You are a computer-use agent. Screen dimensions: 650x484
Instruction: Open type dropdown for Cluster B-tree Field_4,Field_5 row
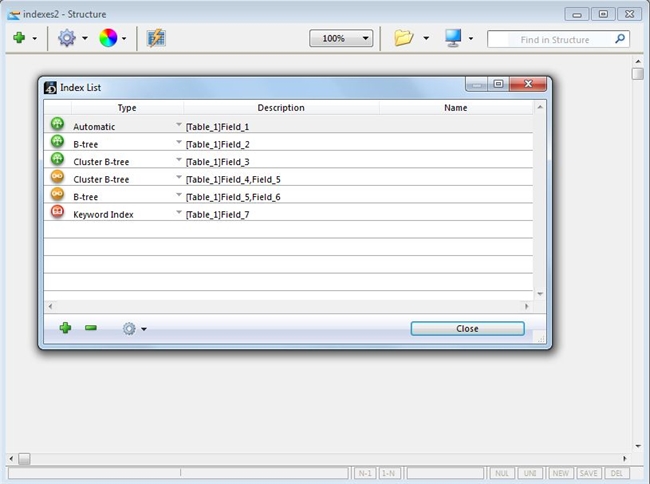[179, 177]
